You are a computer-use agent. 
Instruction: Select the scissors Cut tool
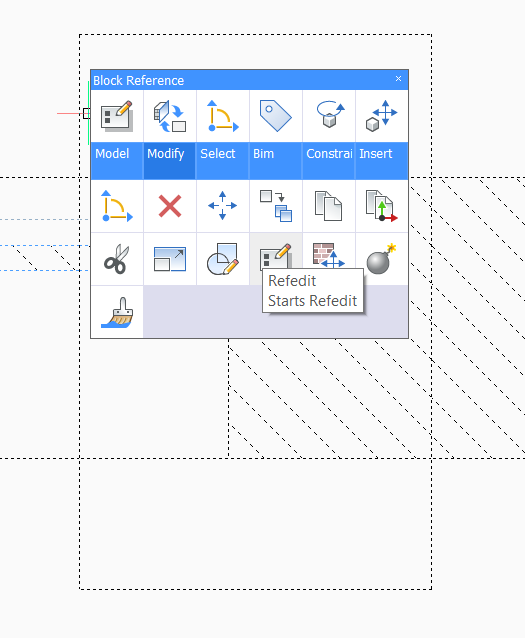117,259
